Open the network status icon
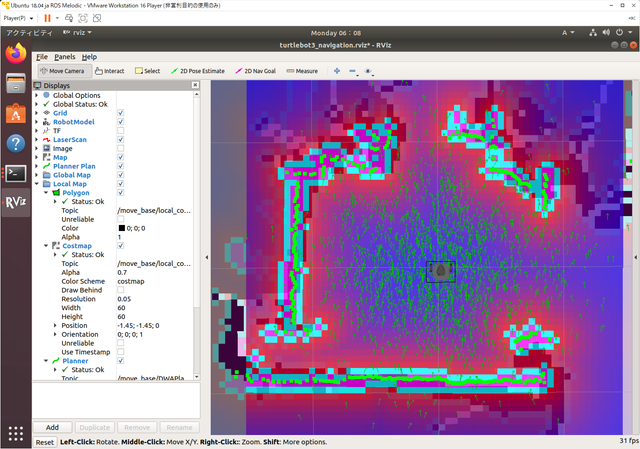Viewport: 640px width, 449px height. coord(593,33)
